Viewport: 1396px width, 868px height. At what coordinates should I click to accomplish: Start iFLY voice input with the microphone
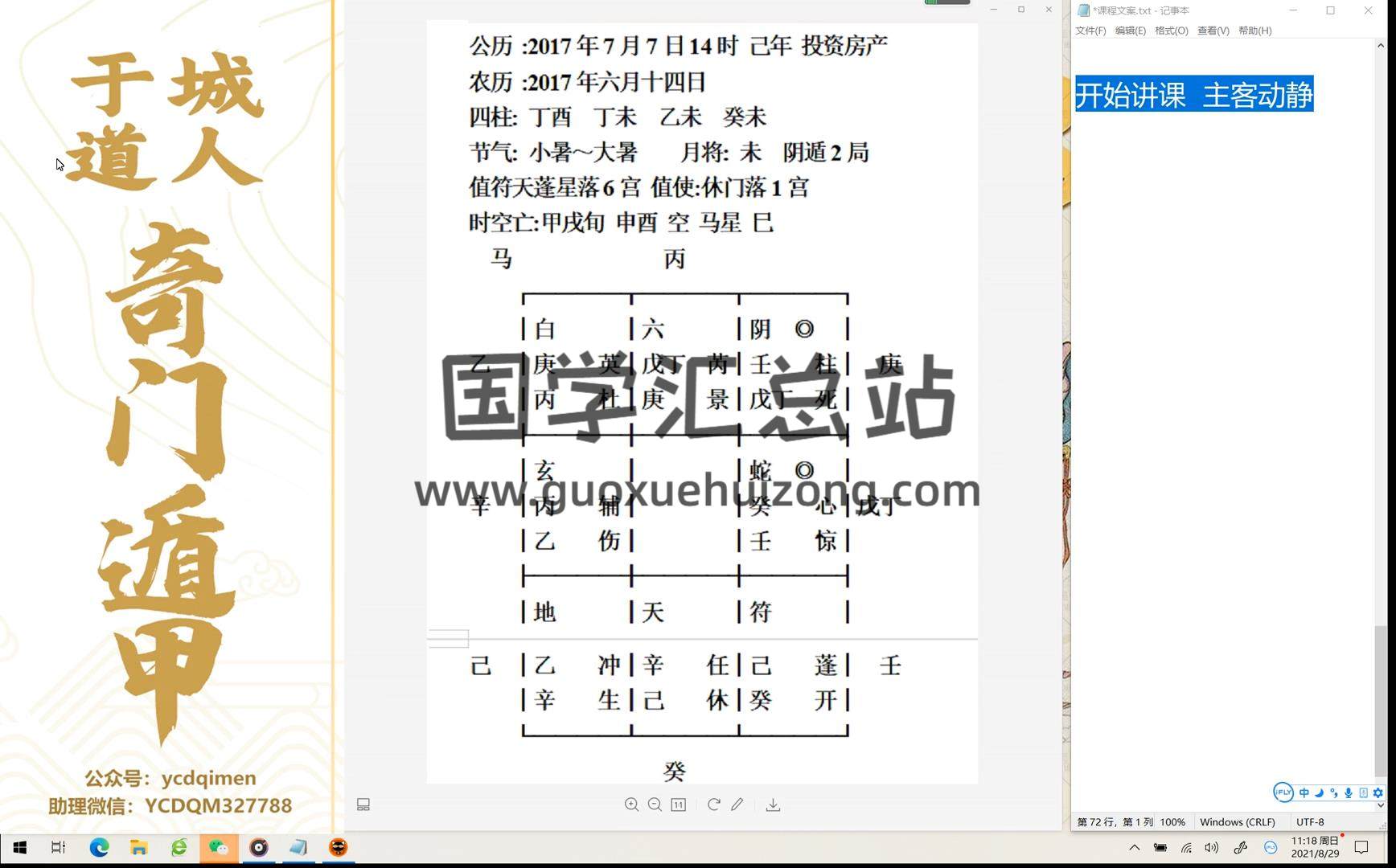[x=1349, y=792]
